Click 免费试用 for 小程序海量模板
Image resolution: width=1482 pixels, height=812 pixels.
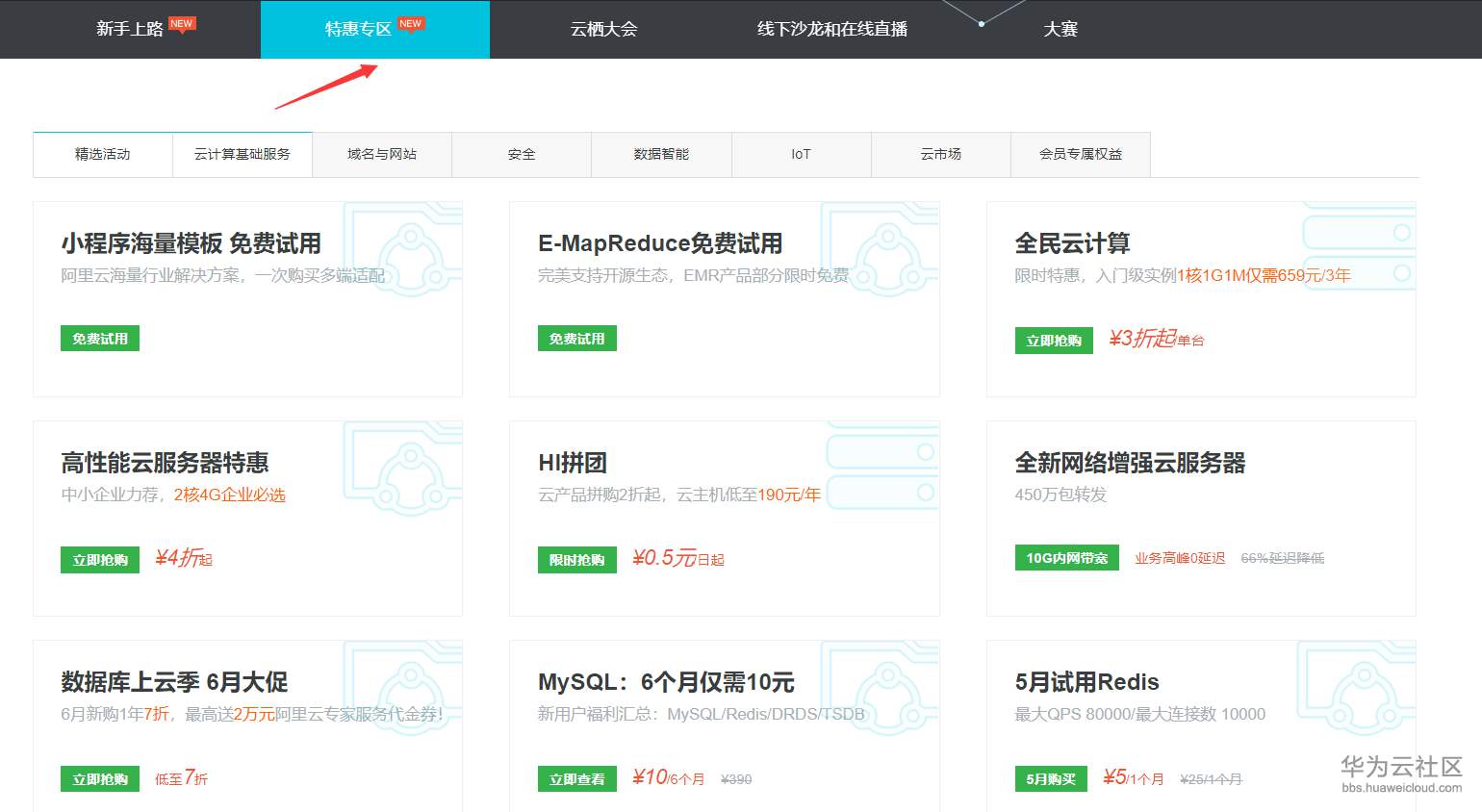[100, 339]
